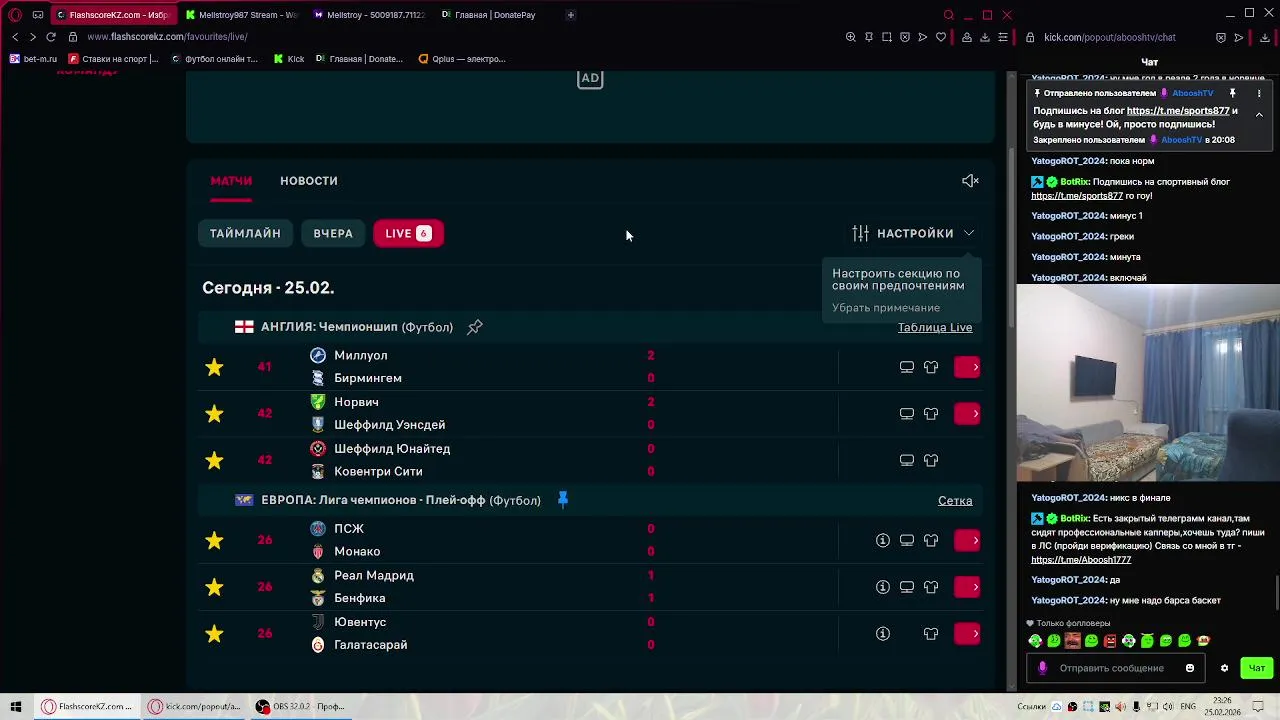This screenshot has height=720, width=1280.
Task: Open TV broadcast icon for Реал Мадрид match
Action: coord(907,587)
